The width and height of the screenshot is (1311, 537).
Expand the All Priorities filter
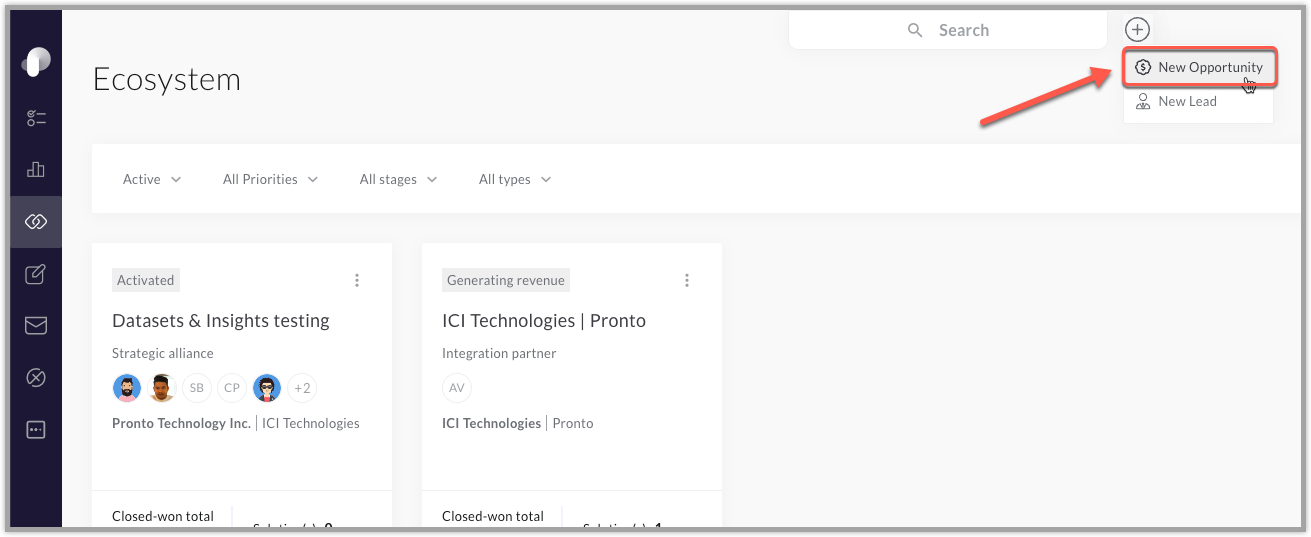coord(270,180)
